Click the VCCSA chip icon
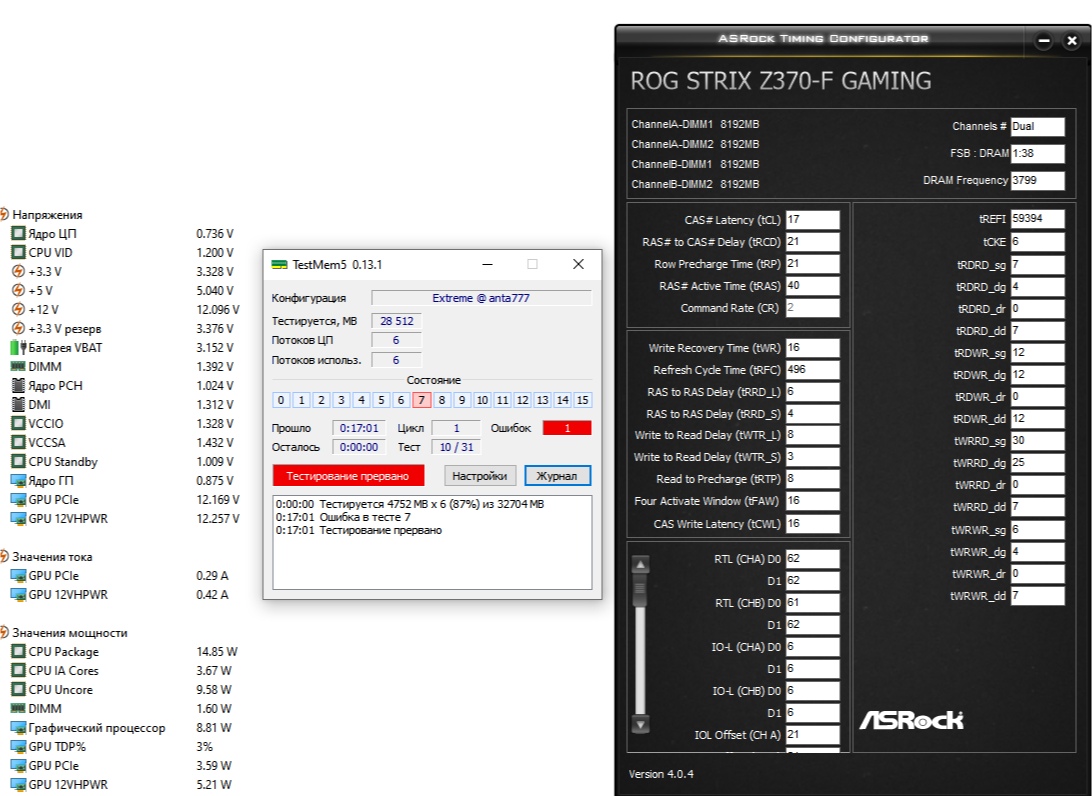The width and height of the screenshot is (1092, 796). coord(18,442)
